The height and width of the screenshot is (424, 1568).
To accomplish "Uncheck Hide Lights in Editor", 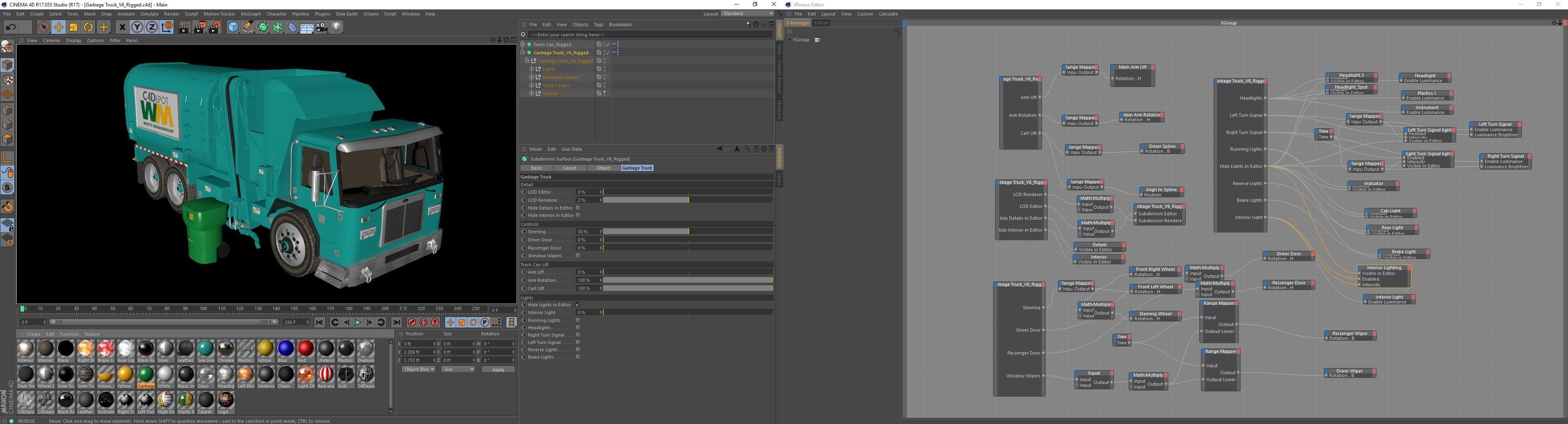I will coord(578,305).
